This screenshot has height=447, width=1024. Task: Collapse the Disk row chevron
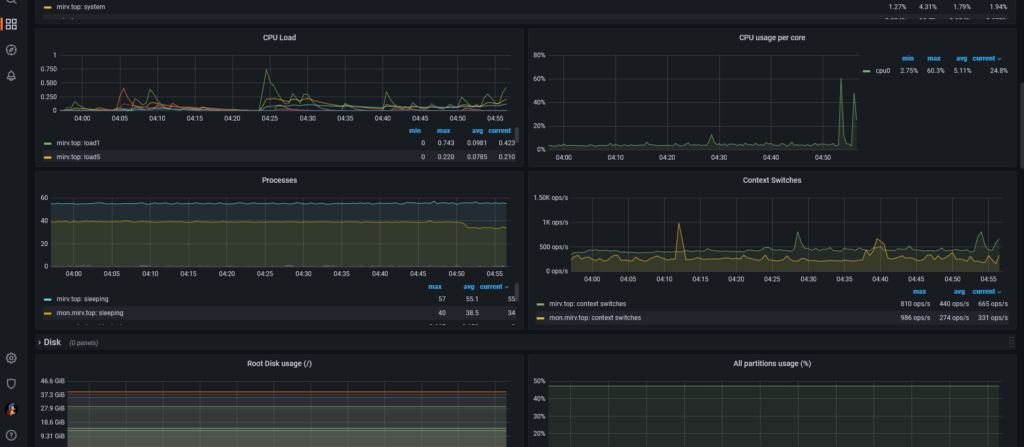click(x=40, y=342)
